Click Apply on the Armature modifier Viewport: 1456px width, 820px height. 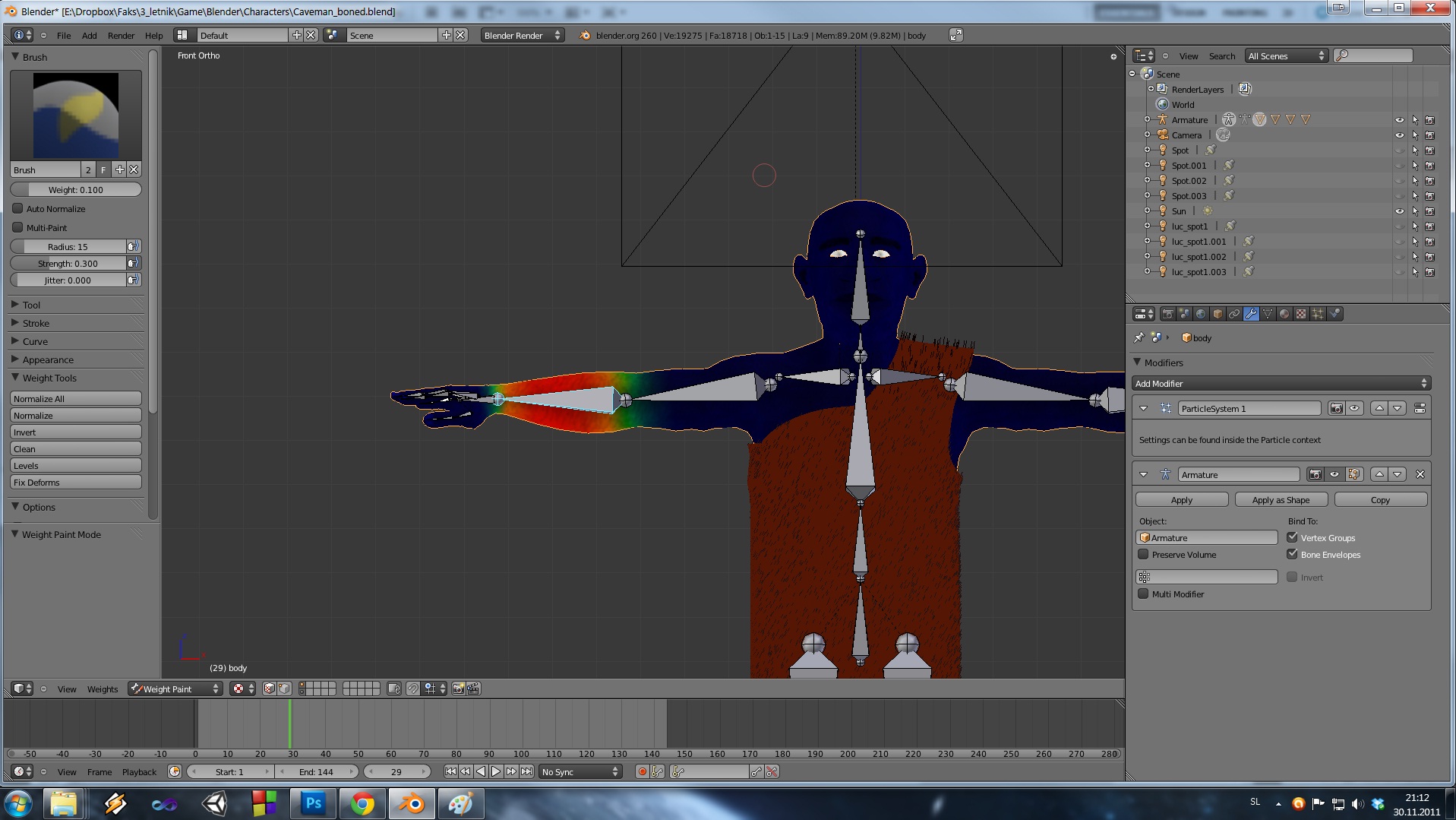point(1182,499)
